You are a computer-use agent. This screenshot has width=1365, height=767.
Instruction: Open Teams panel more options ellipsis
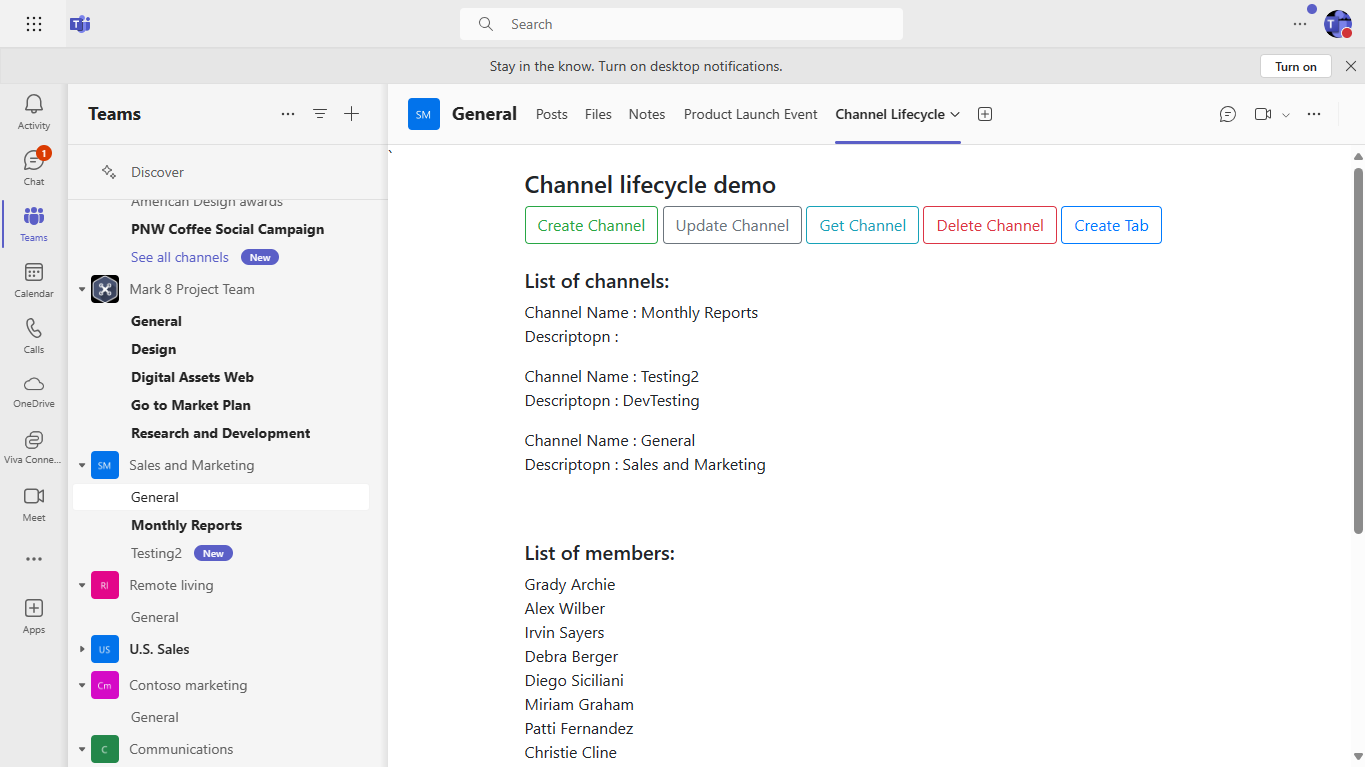click(288, 114)
